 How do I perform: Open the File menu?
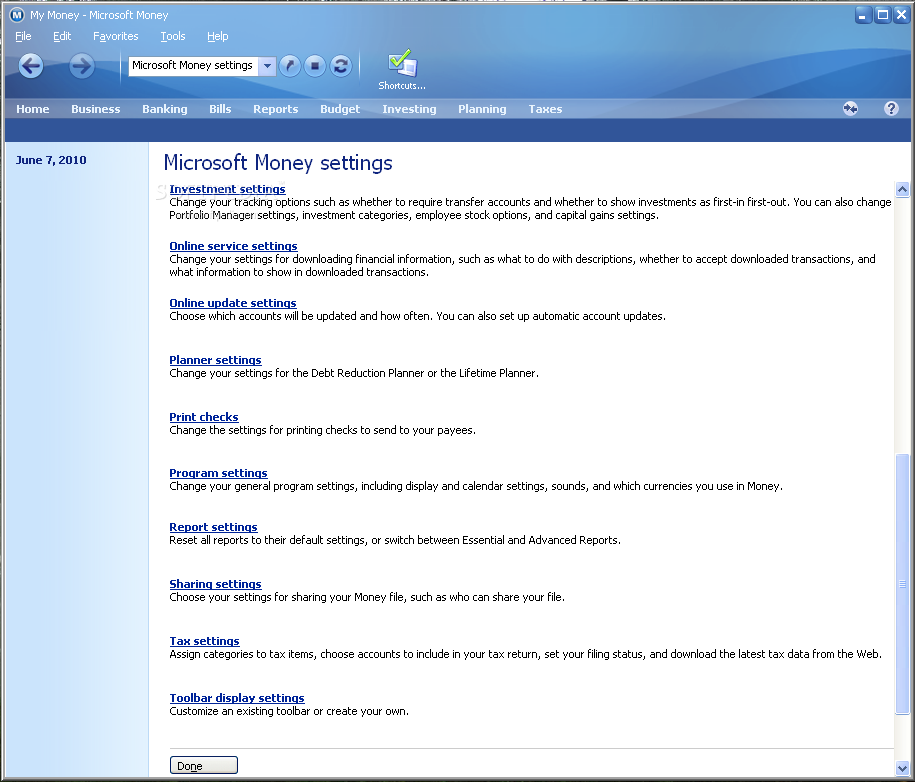[23, 36]
